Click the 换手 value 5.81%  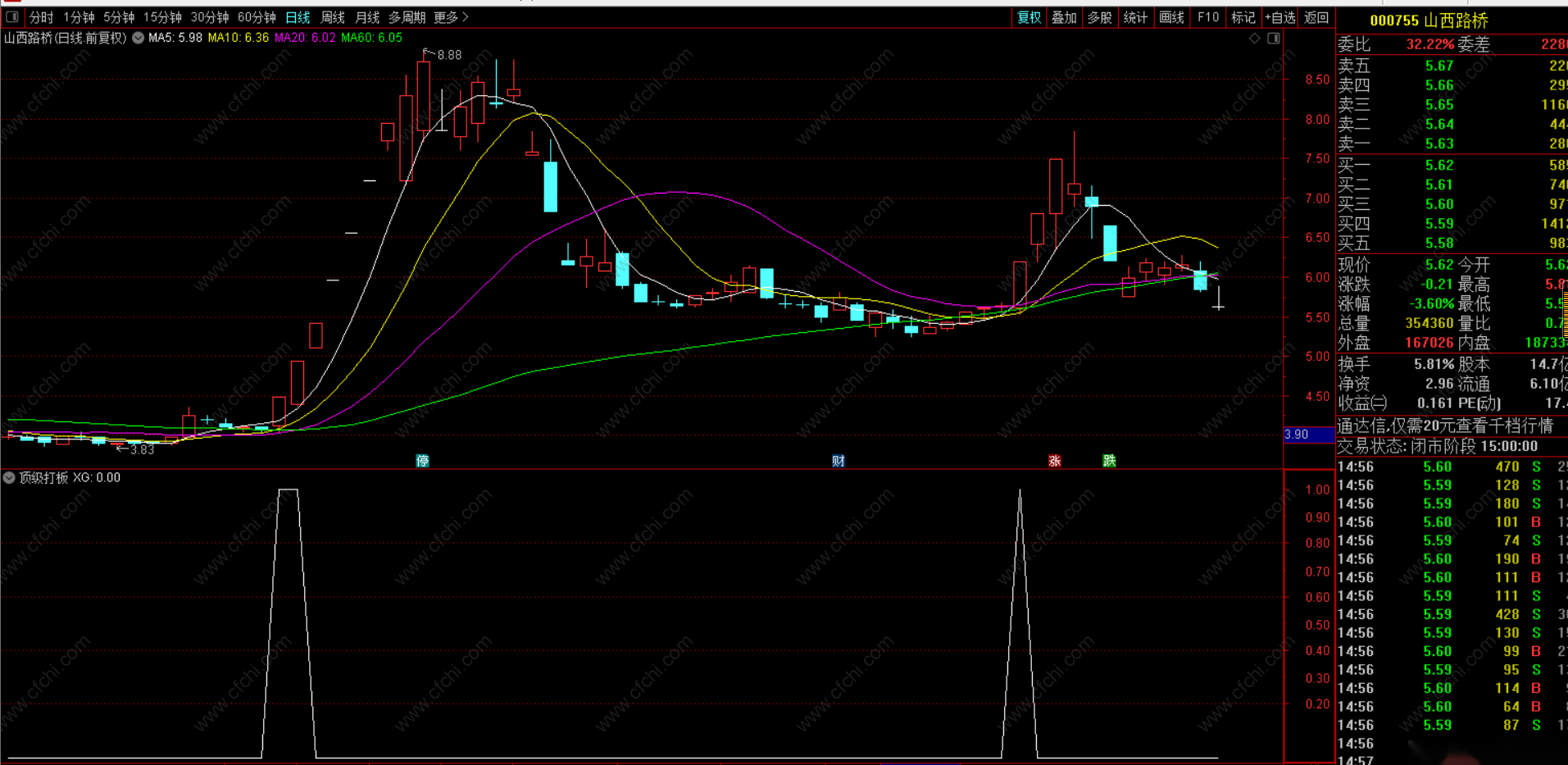[1434, 364]
